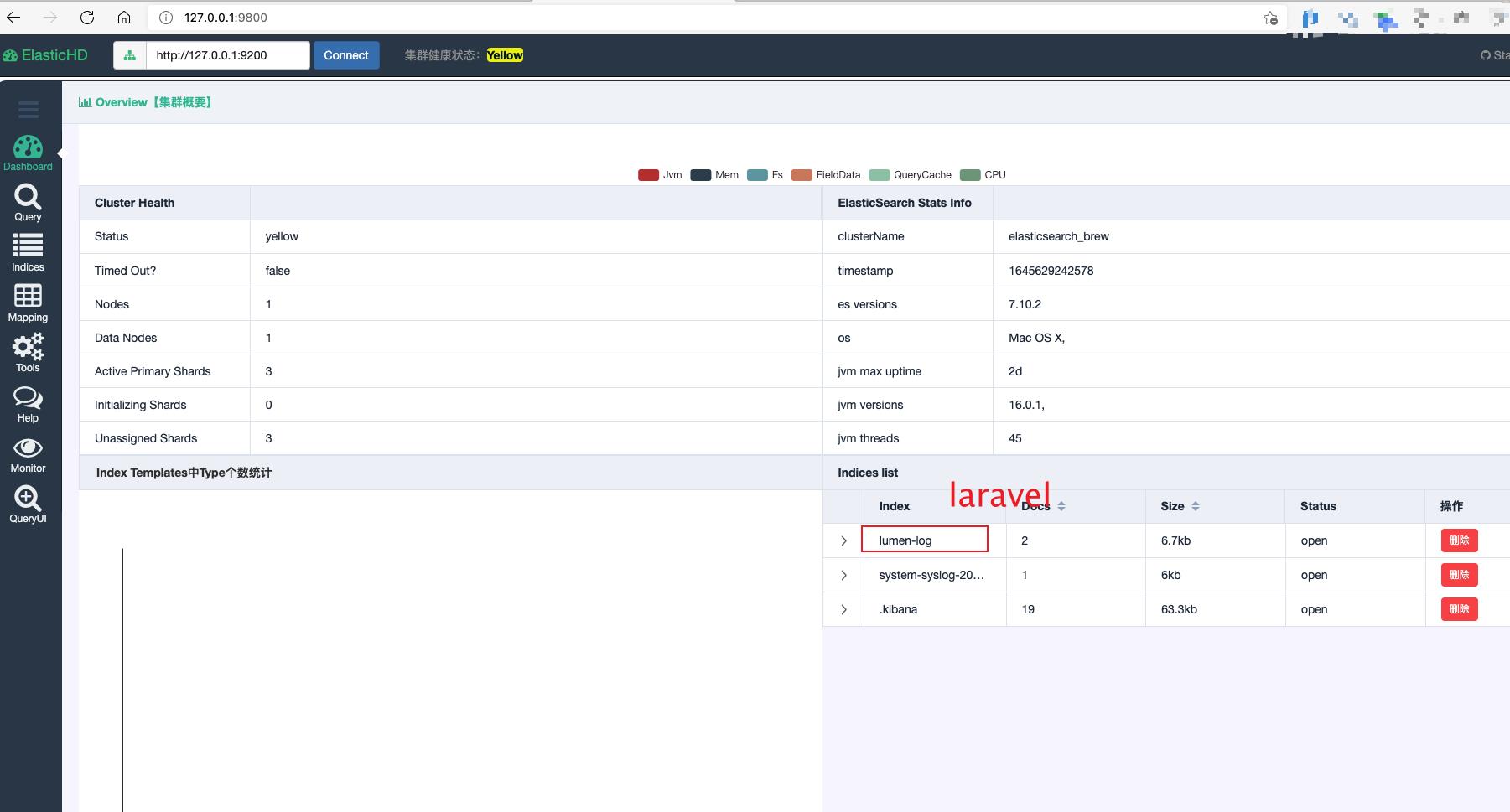Toggle Jvm legend item
This screenshot has height=812, width=1510.
click(x=660, y=175)
